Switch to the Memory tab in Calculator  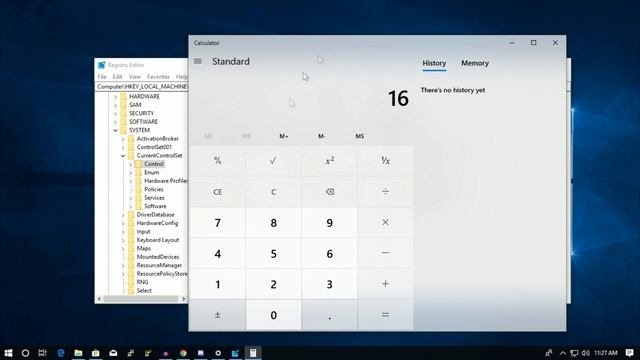[x=475, y=63]
